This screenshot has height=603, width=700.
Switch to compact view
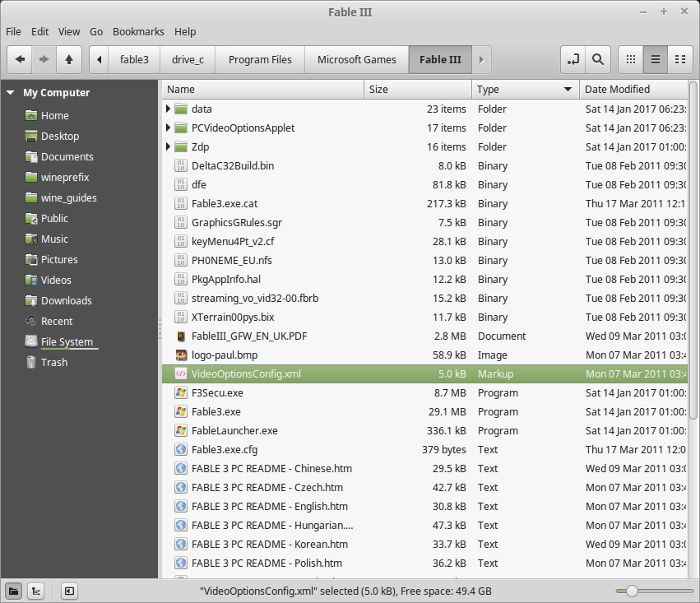[680, 59]
